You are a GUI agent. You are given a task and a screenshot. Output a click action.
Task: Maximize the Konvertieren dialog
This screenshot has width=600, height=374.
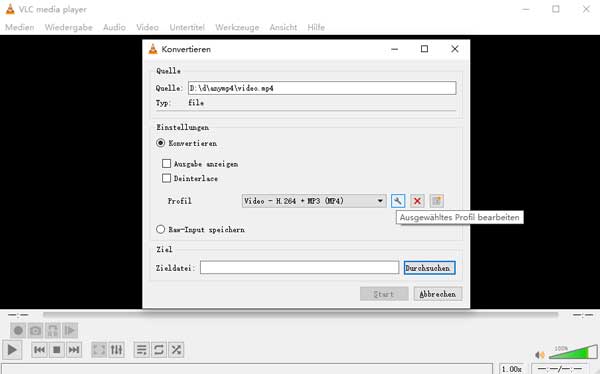click(424, 49)
